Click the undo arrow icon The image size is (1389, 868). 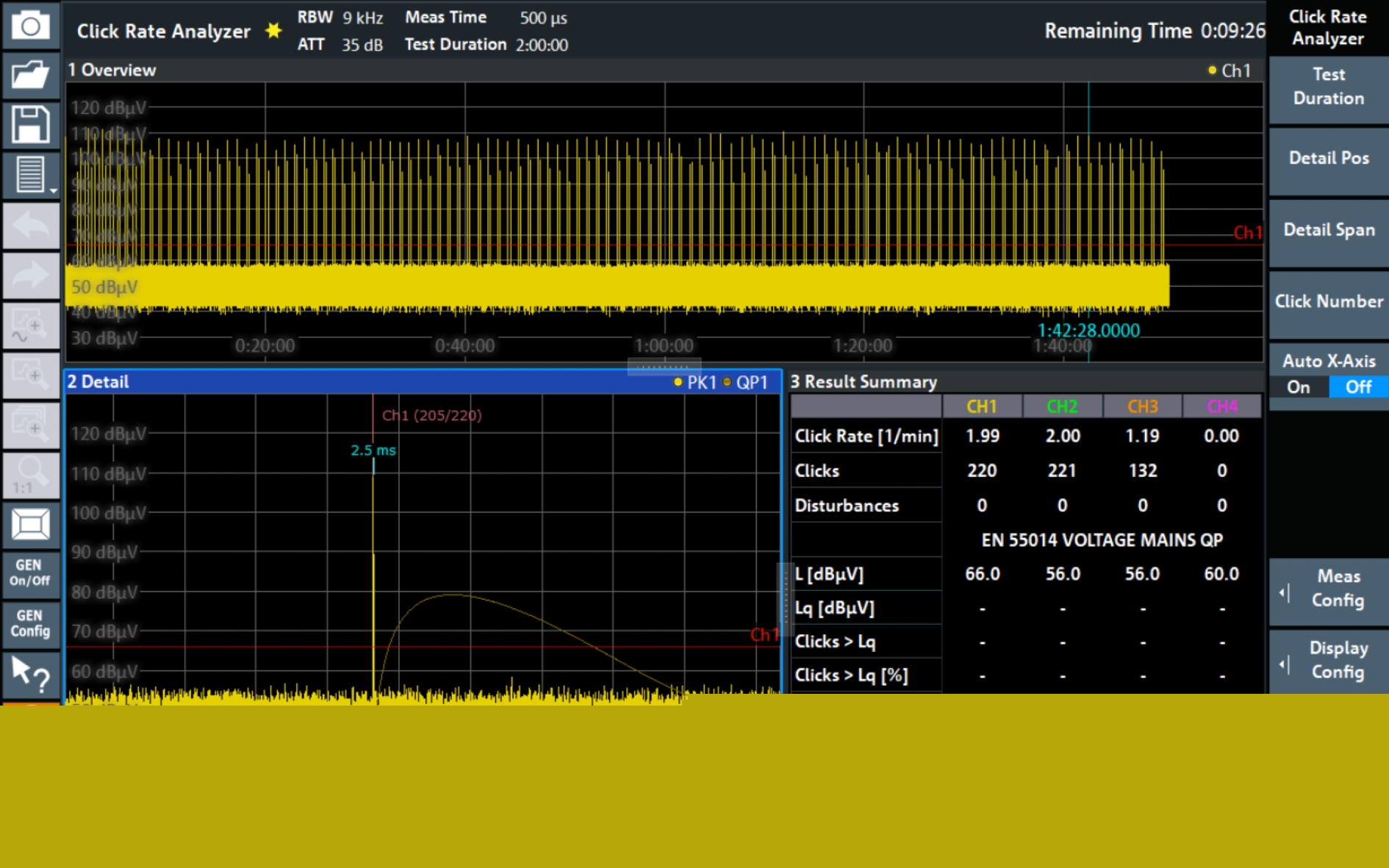(30, 225)
